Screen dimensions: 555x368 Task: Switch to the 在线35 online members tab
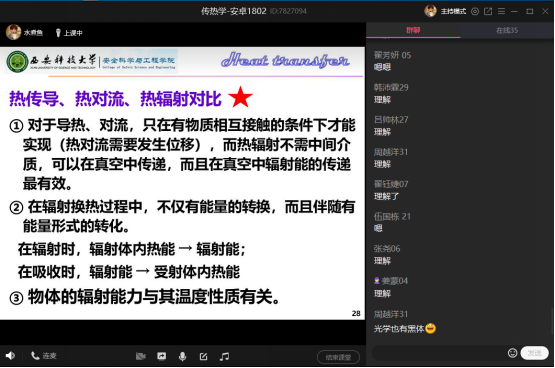(x=507, y=30)
